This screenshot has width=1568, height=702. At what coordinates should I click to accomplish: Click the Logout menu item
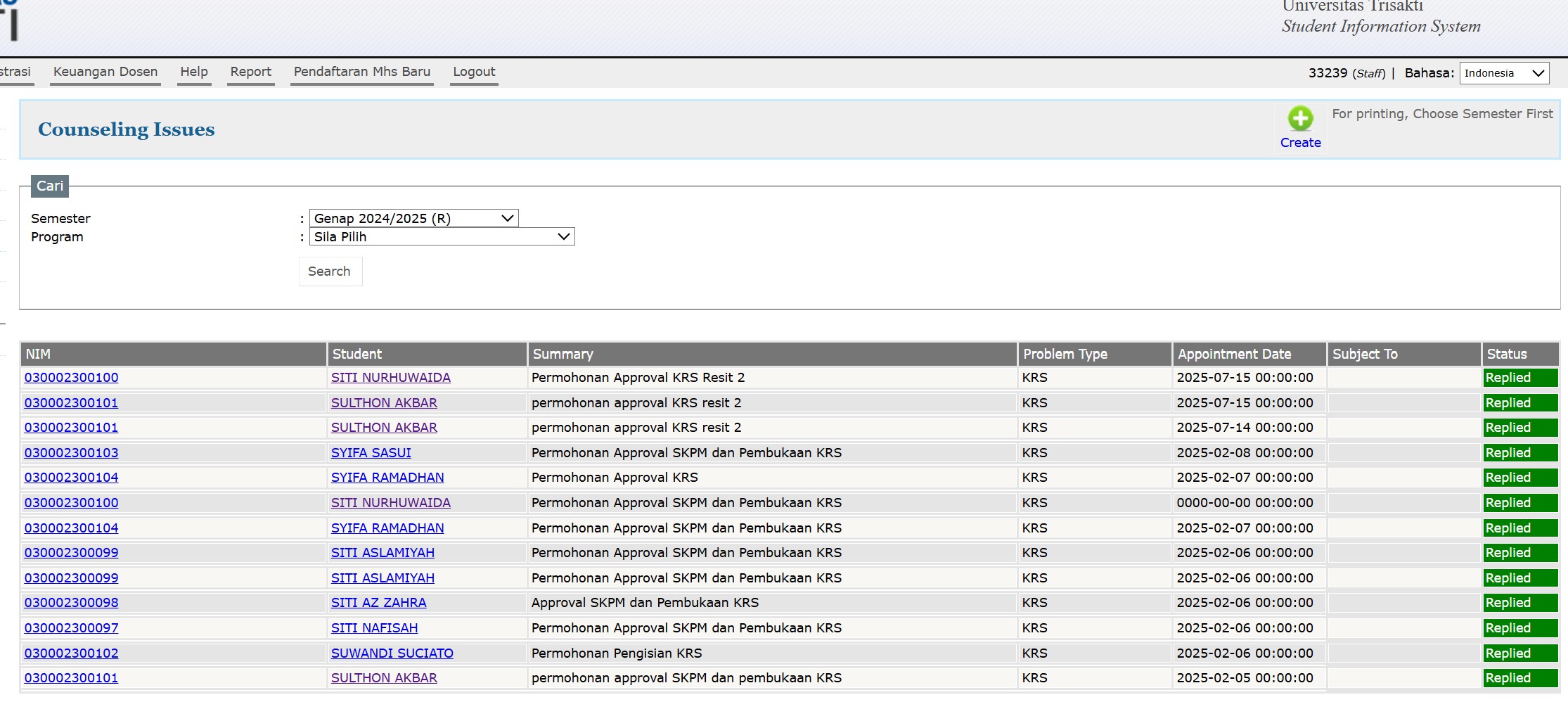[474, 72]
